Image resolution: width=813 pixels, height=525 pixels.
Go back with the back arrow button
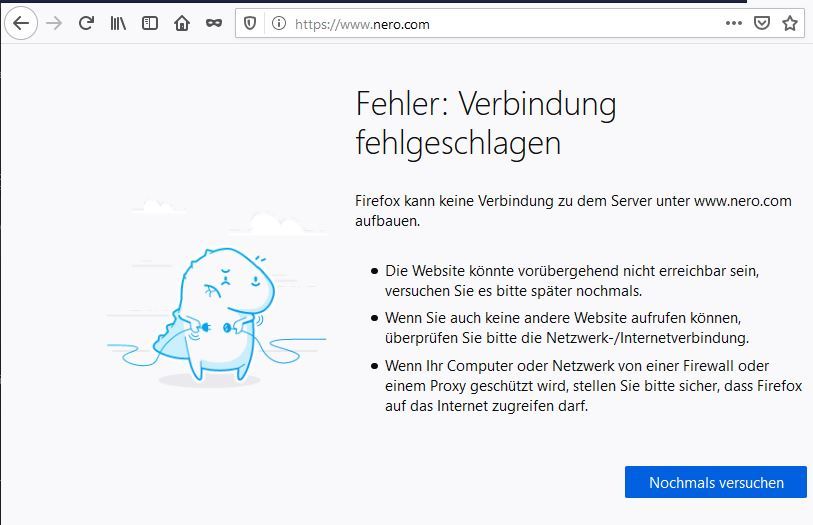coord(21,23)
